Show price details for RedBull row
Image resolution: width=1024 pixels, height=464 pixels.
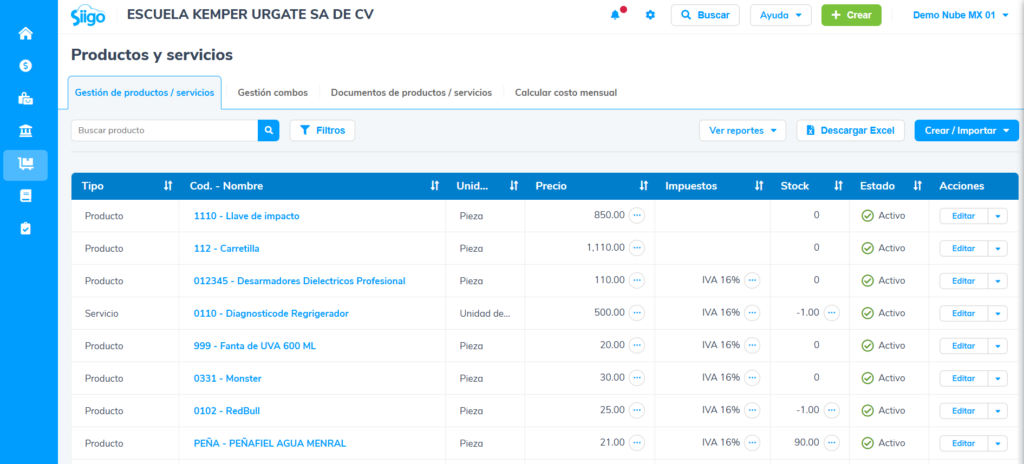637,410
